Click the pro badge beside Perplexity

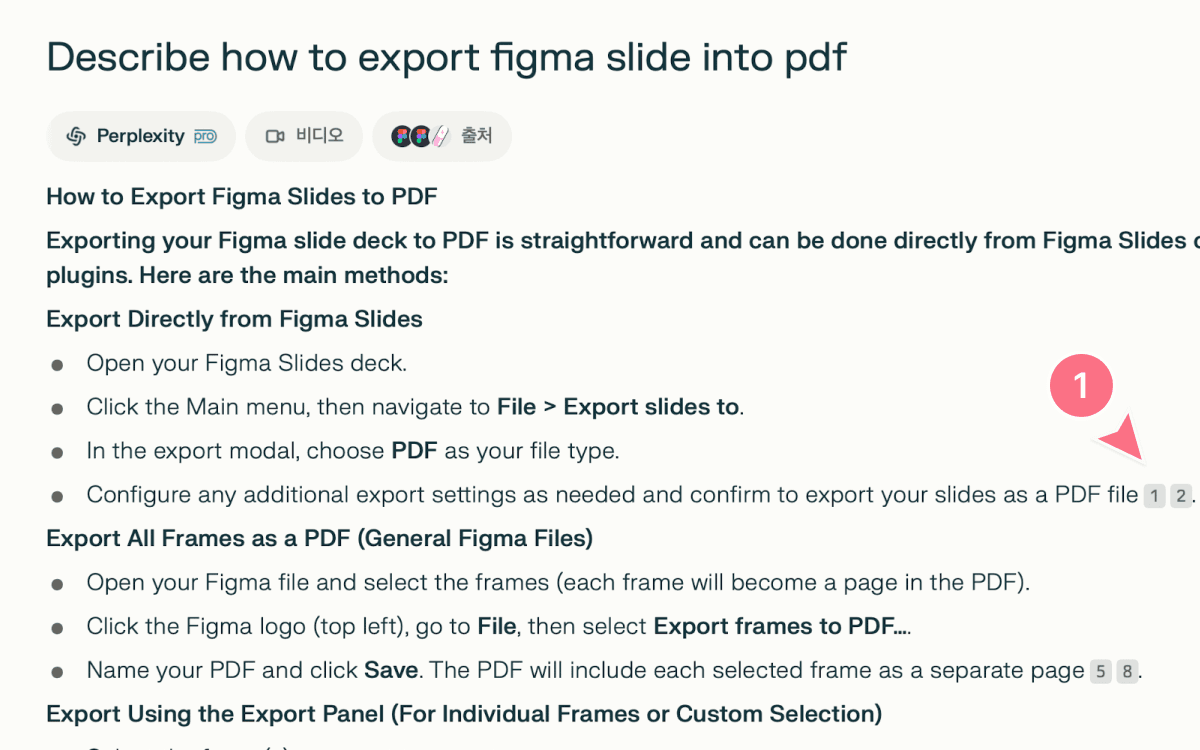[x=205, y=136]
